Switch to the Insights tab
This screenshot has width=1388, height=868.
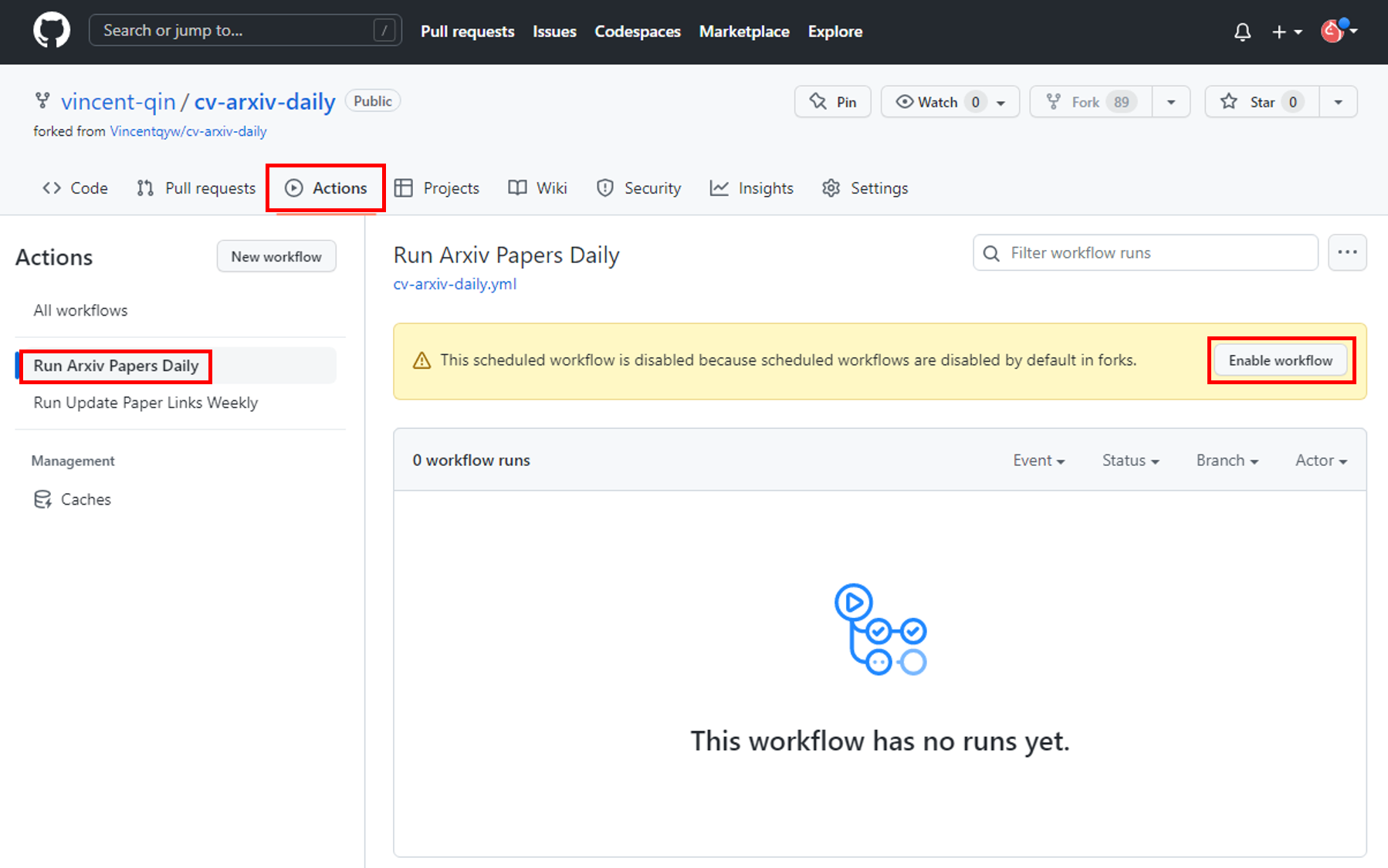(x=752, y=188)
